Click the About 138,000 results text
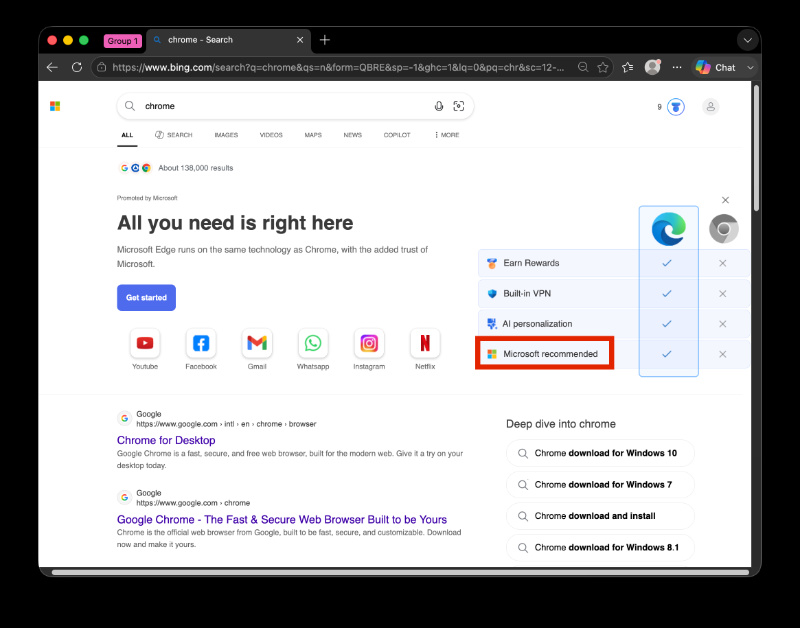This screenshot has width=800, height=628. [195, 168]
